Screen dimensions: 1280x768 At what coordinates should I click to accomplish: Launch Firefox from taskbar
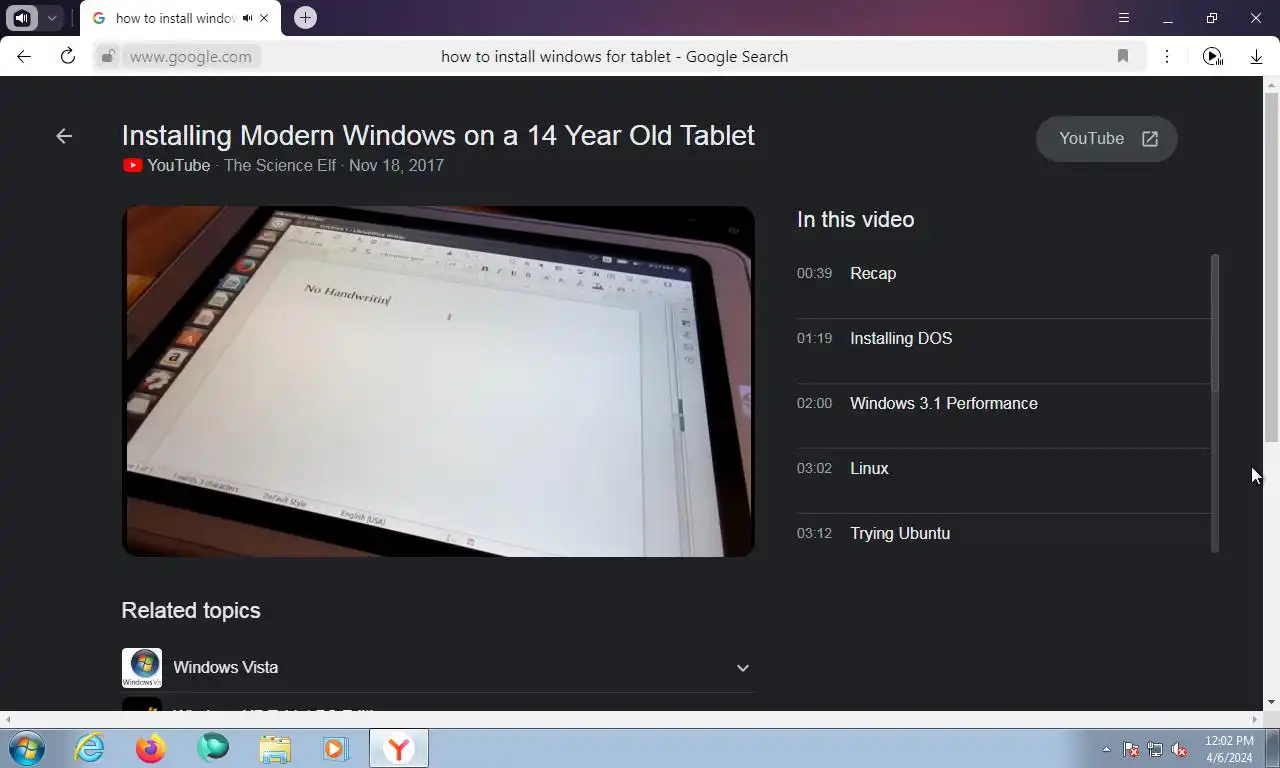click(x=151, y=748)
